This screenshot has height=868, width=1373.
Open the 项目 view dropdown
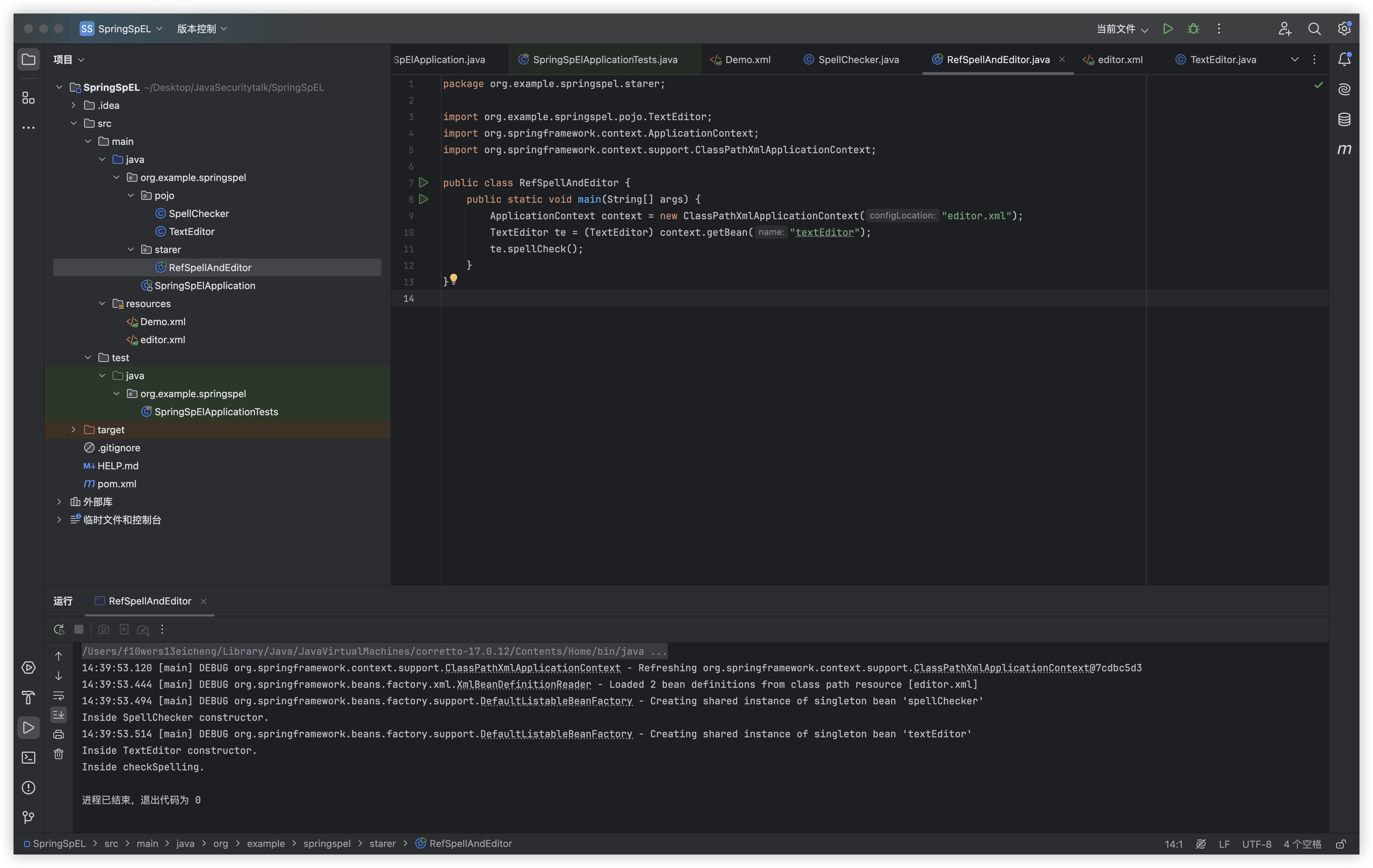68,59
